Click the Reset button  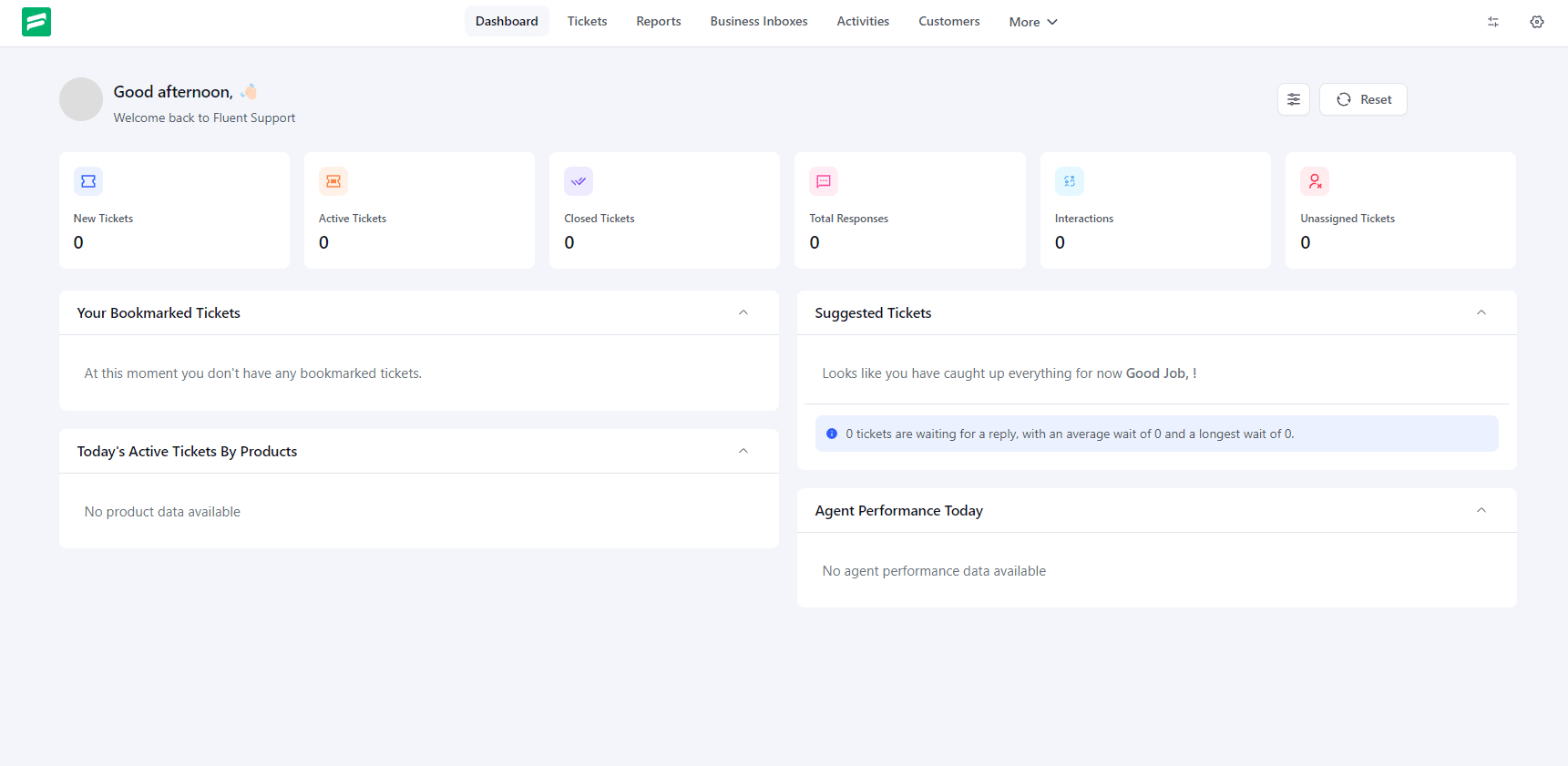[x=1363, y=99]
